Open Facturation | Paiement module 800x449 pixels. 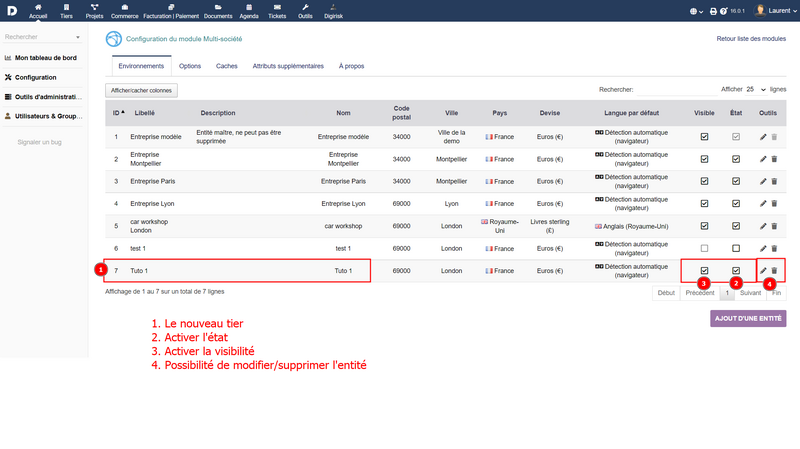(171, 11)
